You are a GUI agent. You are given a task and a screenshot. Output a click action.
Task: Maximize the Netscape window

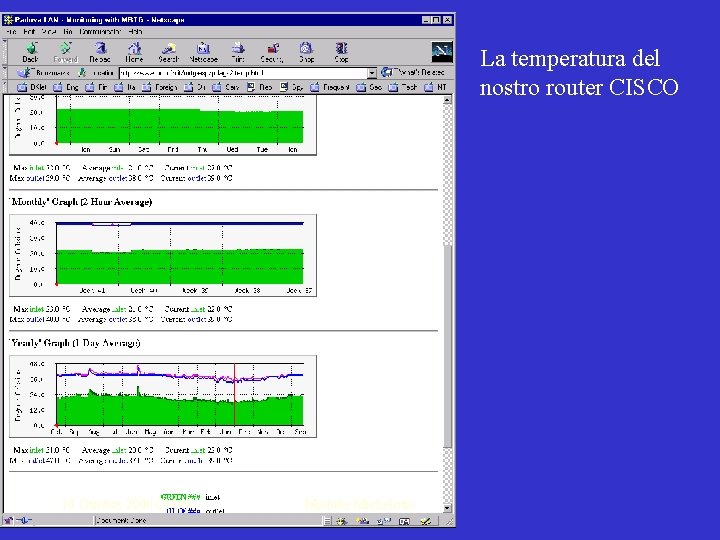(436, 20)
